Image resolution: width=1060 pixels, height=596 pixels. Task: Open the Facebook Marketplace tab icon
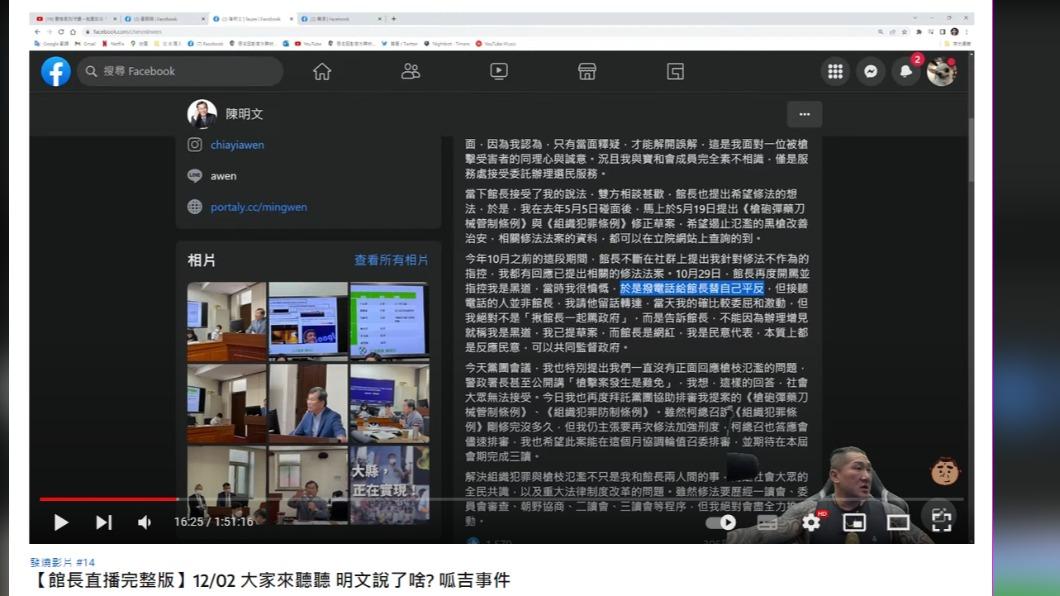[x=587, y=71]
